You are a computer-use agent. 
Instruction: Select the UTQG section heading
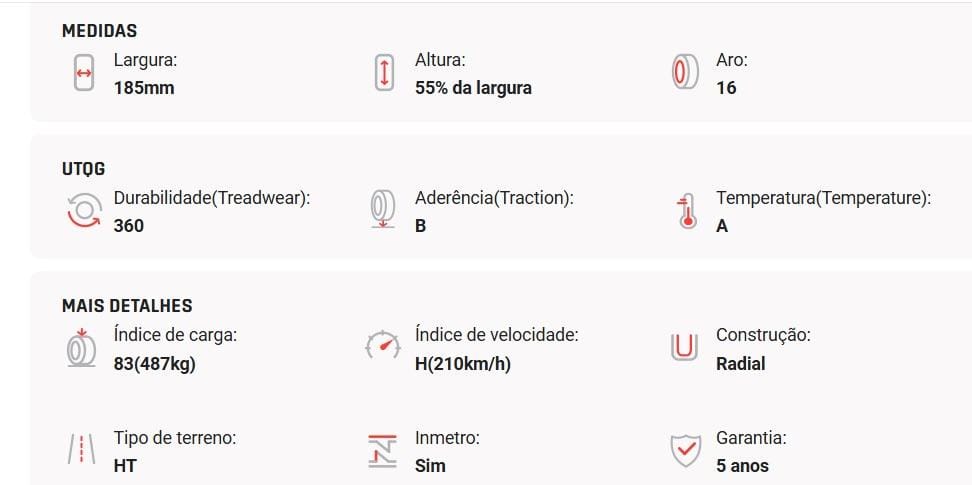point(84,169)
